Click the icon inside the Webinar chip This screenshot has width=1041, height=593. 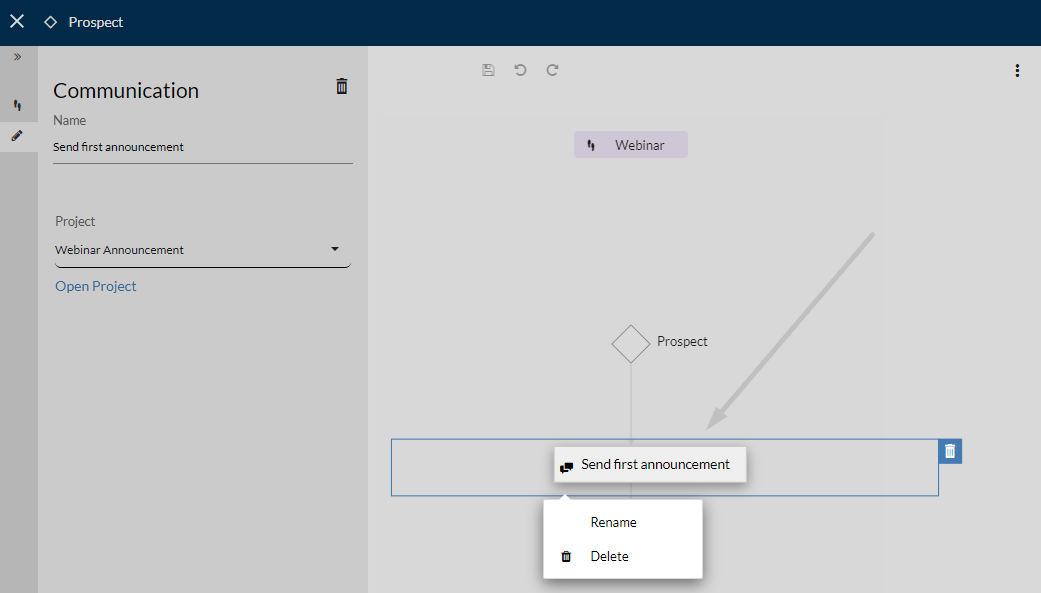point(591,145)
